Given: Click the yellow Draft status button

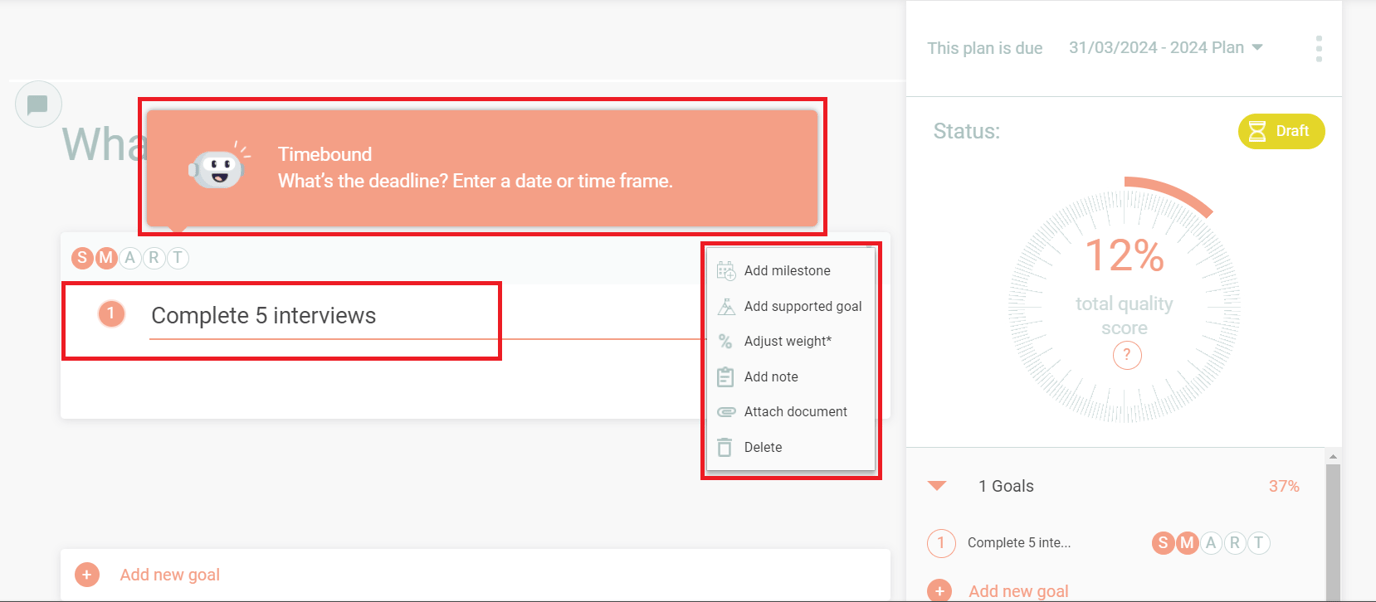Looking at the screenshot, I should click(1281, 131).
